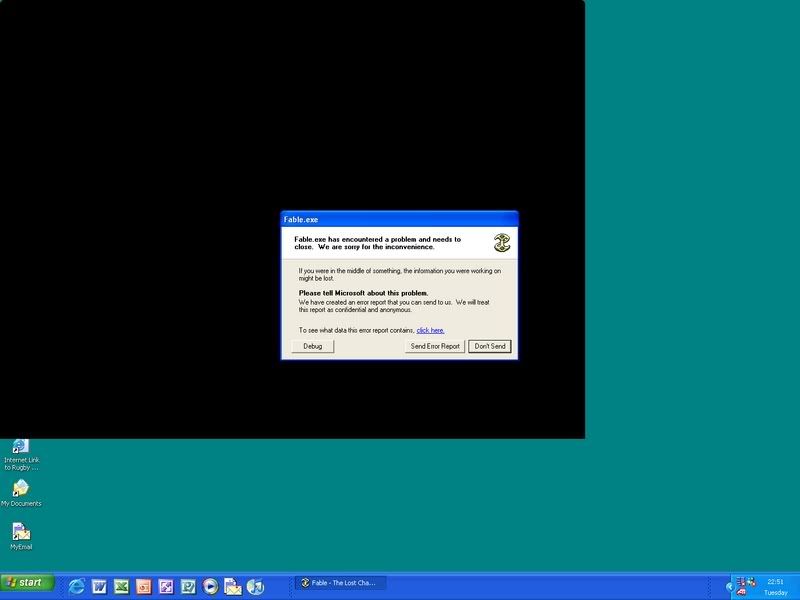The image size is (800, 600).
Task: Launch Internet Explorer from quick launch
Action: (x=77, y=586)
